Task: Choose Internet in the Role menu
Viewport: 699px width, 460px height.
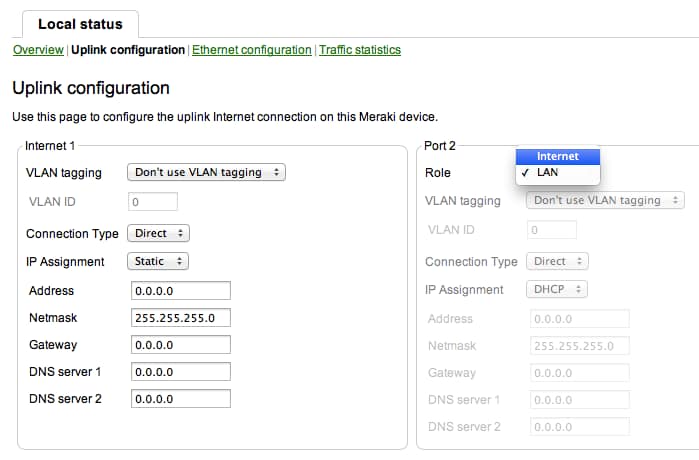Action: 558,156
